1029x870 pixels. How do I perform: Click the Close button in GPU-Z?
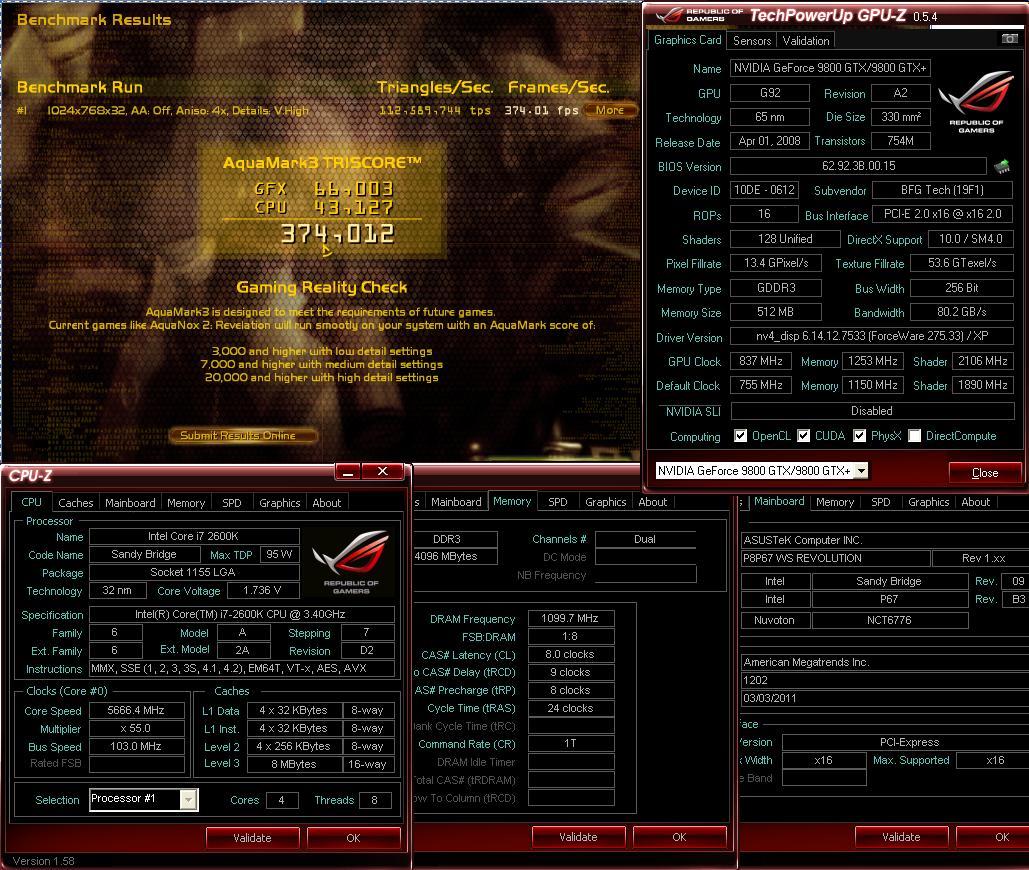(x=985, y=472)
